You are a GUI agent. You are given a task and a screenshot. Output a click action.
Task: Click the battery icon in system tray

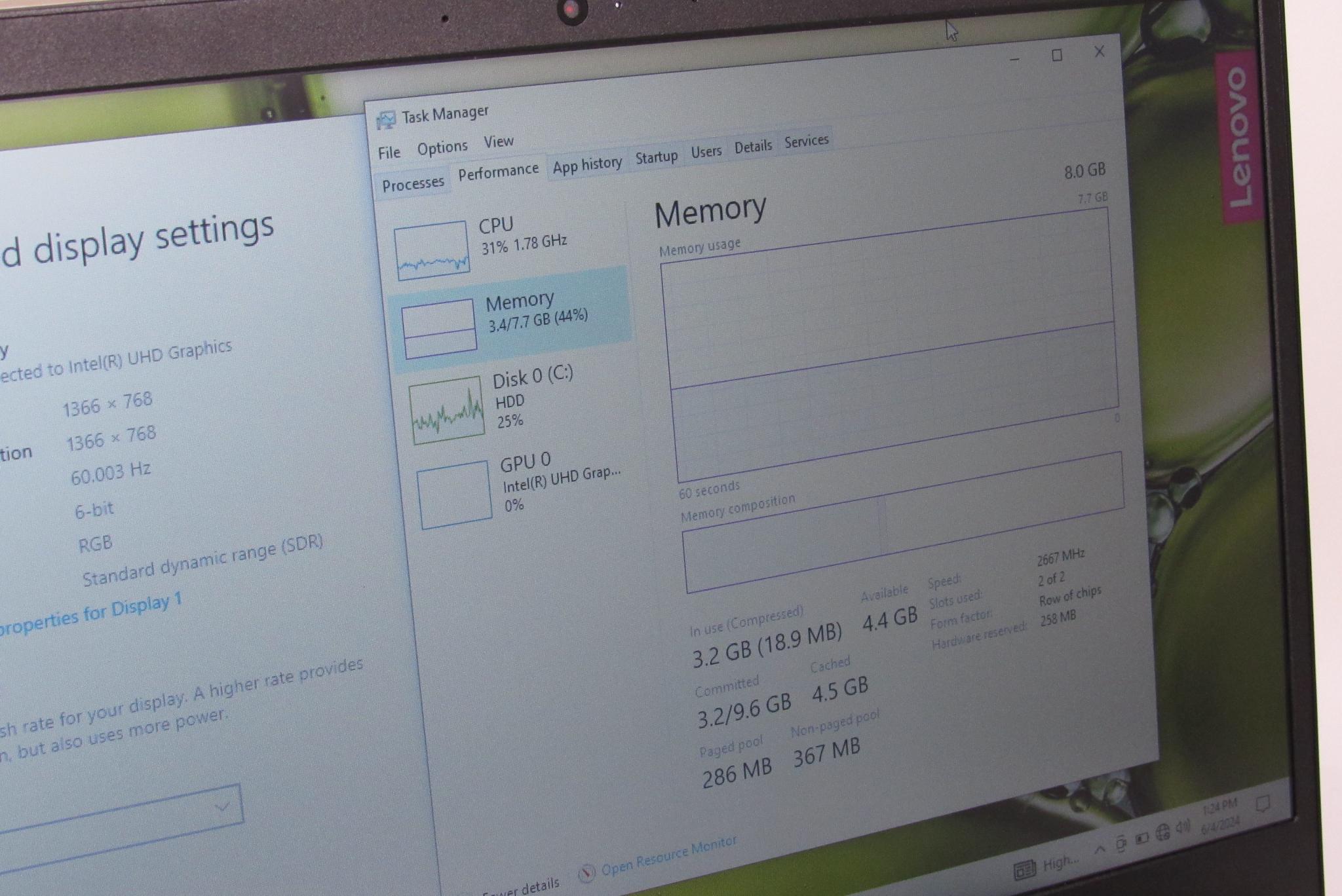[1142, 838]
